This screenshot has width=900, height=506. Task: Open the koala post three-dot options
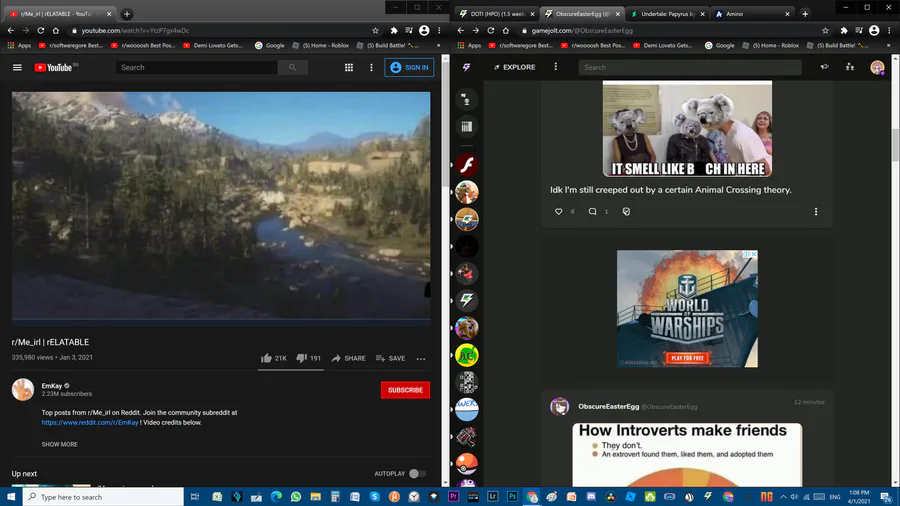(816, 212)
